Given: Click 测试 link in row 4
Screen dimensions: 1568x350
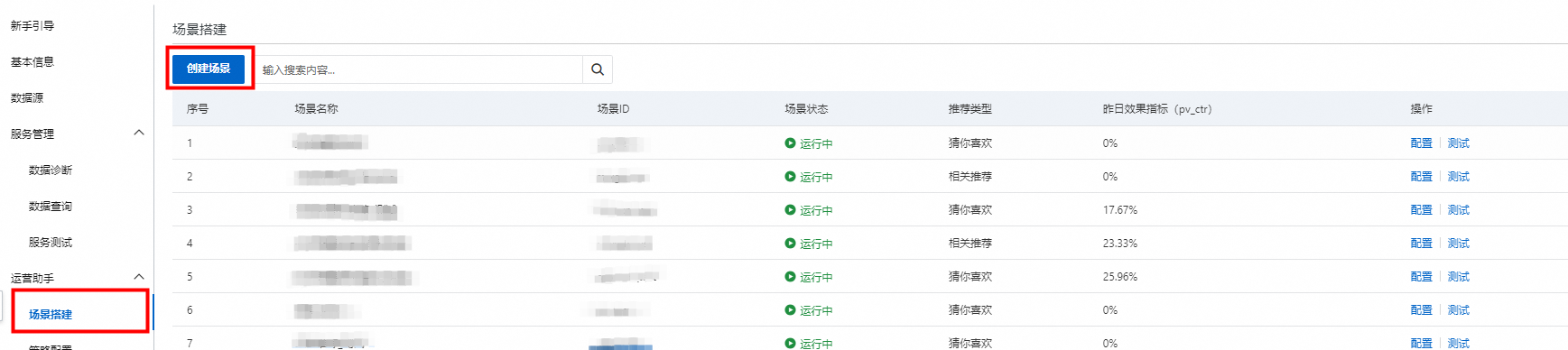Looking at the screenshot, I should coord(1459,244).
